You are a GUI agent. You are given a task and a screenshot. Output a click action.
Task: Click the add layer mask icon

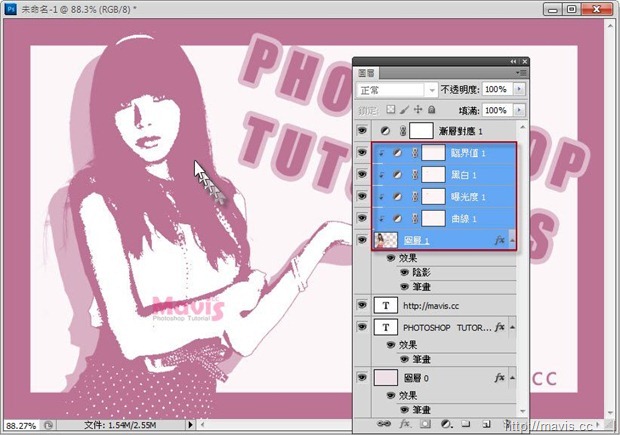click(x=425, y=424)
